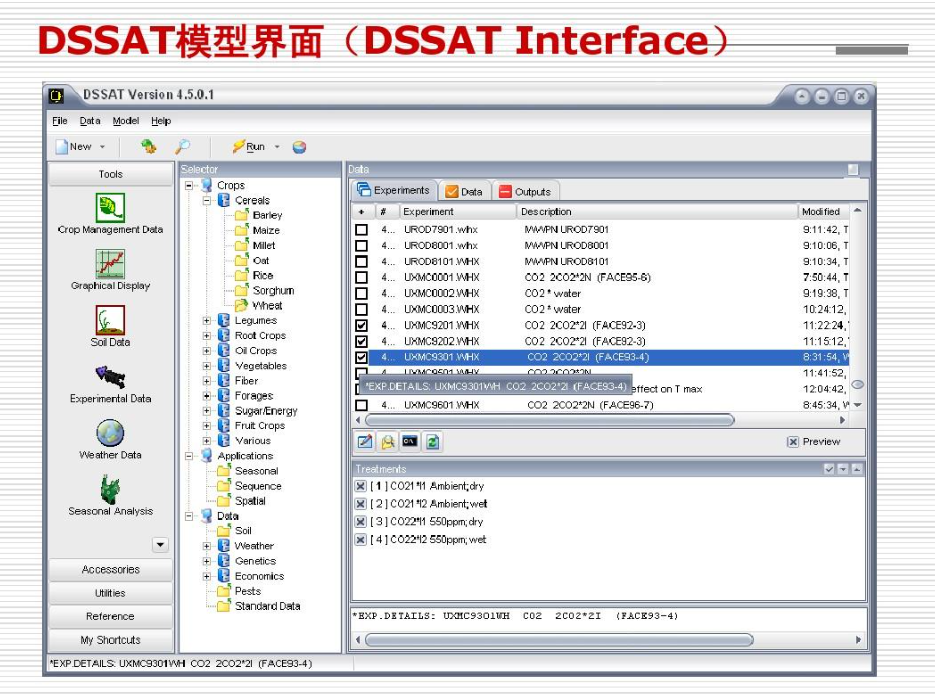Expand the Genetics tree node
This screenshot has width=935, height=694.
[x=207, y=561]
